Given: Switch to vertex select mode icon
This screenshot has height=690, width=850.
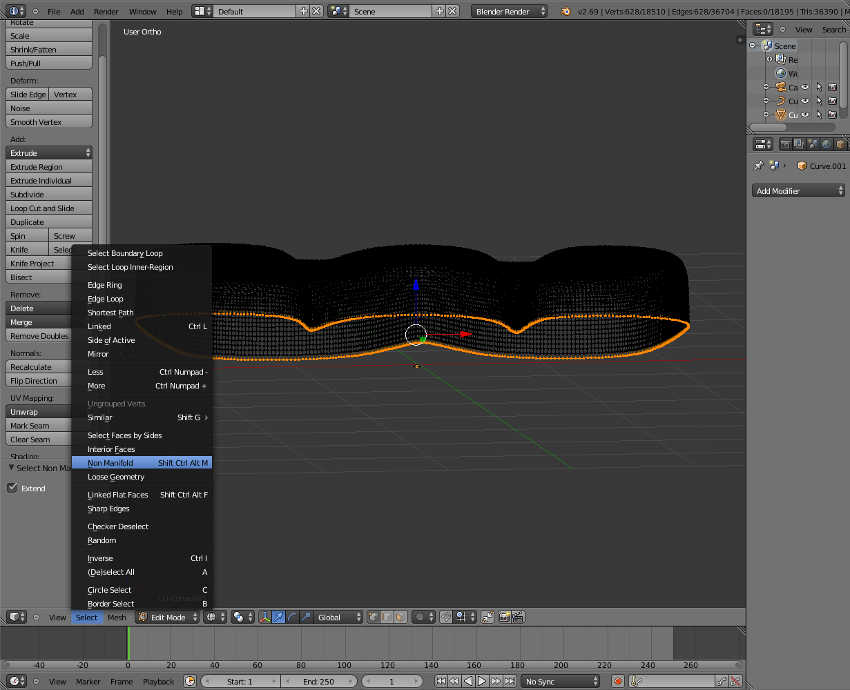Looking at the screenshot, I should pos(374,617).
